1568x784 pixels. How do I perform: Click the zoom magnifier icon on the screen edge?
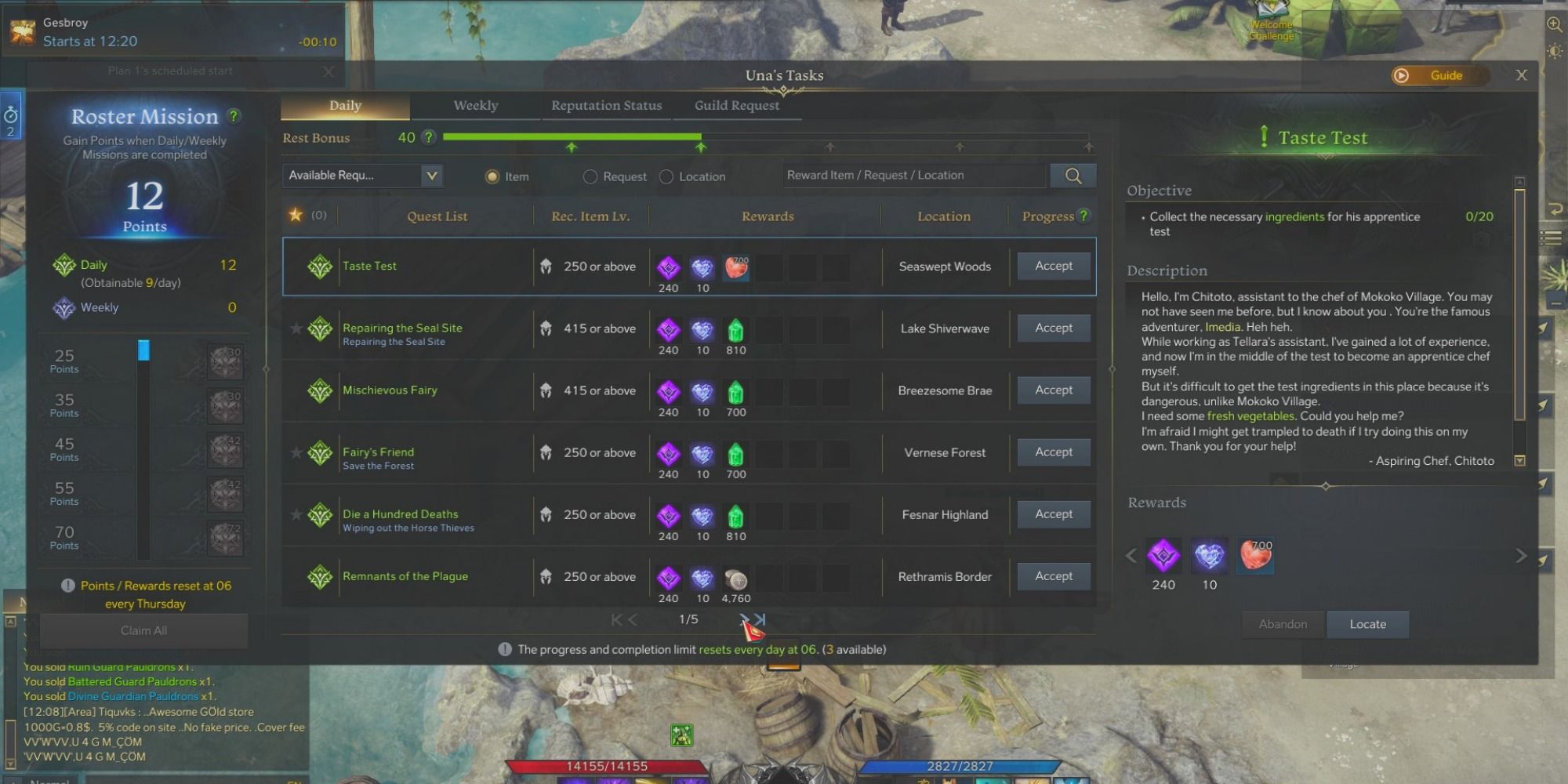pos(1554,24)
